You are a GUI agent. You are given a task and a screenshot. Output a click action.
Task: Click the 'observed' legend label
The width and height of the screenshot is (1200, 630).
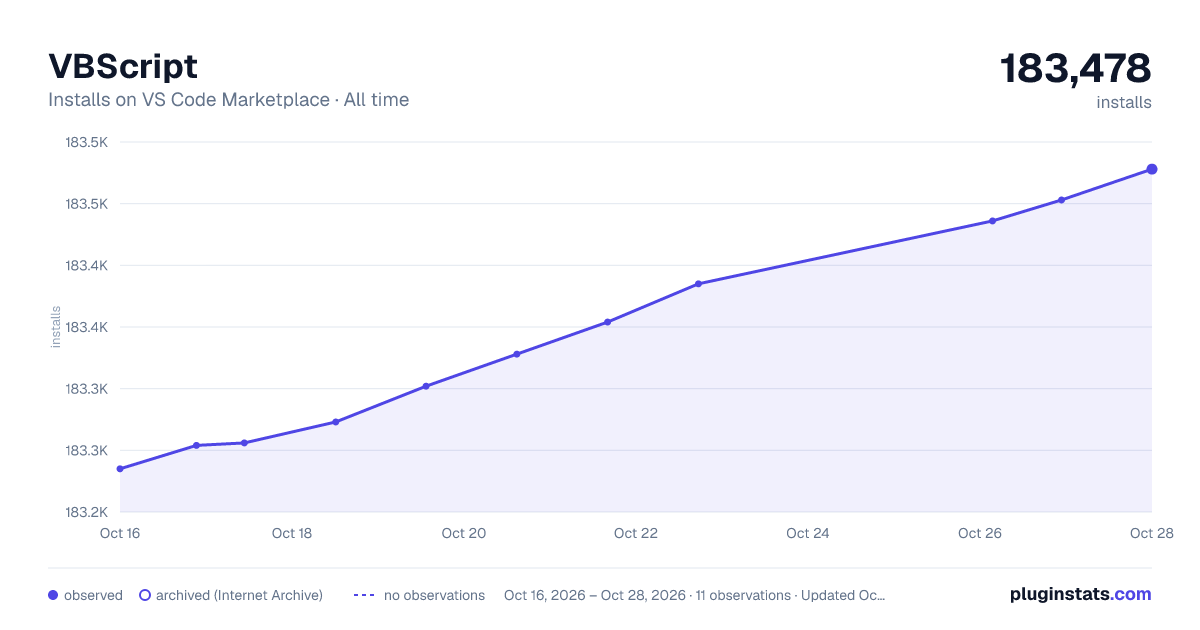(93, 595)
